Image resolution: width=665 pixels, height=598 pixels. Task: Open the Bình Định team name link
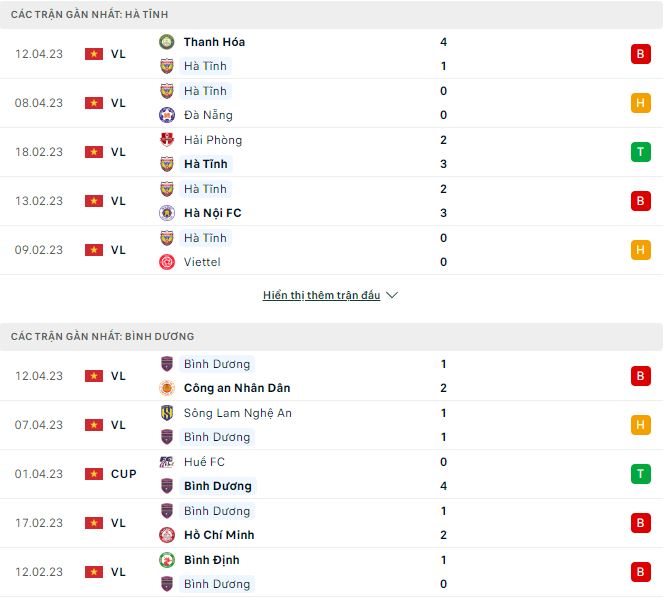211,560
